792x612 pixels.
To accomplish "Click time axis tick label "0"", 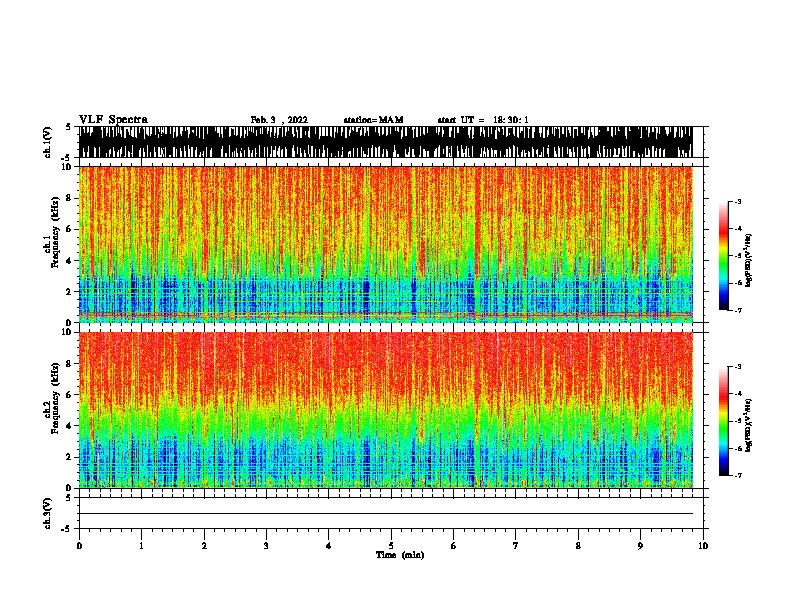I will (x=79, y=546).
